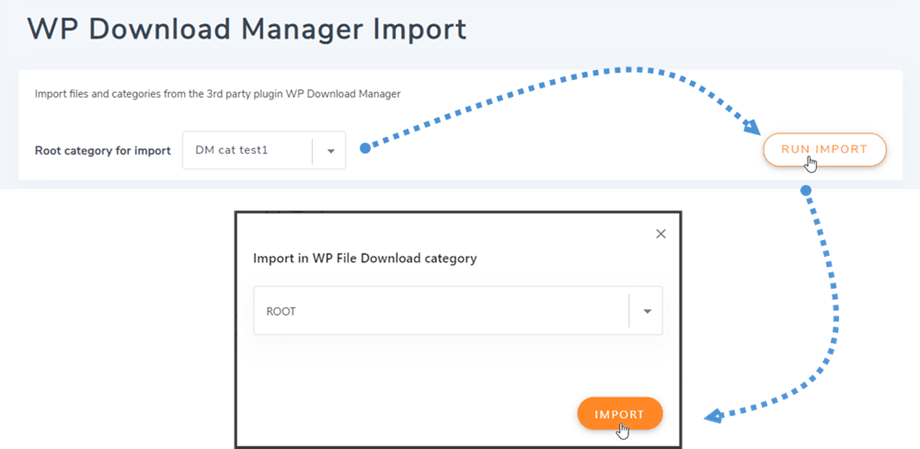The height and width of the screenshot is (449, 920).
Task: Click the 'Root category for import' label
Action: pyautogui.click(x=103, y=151)
